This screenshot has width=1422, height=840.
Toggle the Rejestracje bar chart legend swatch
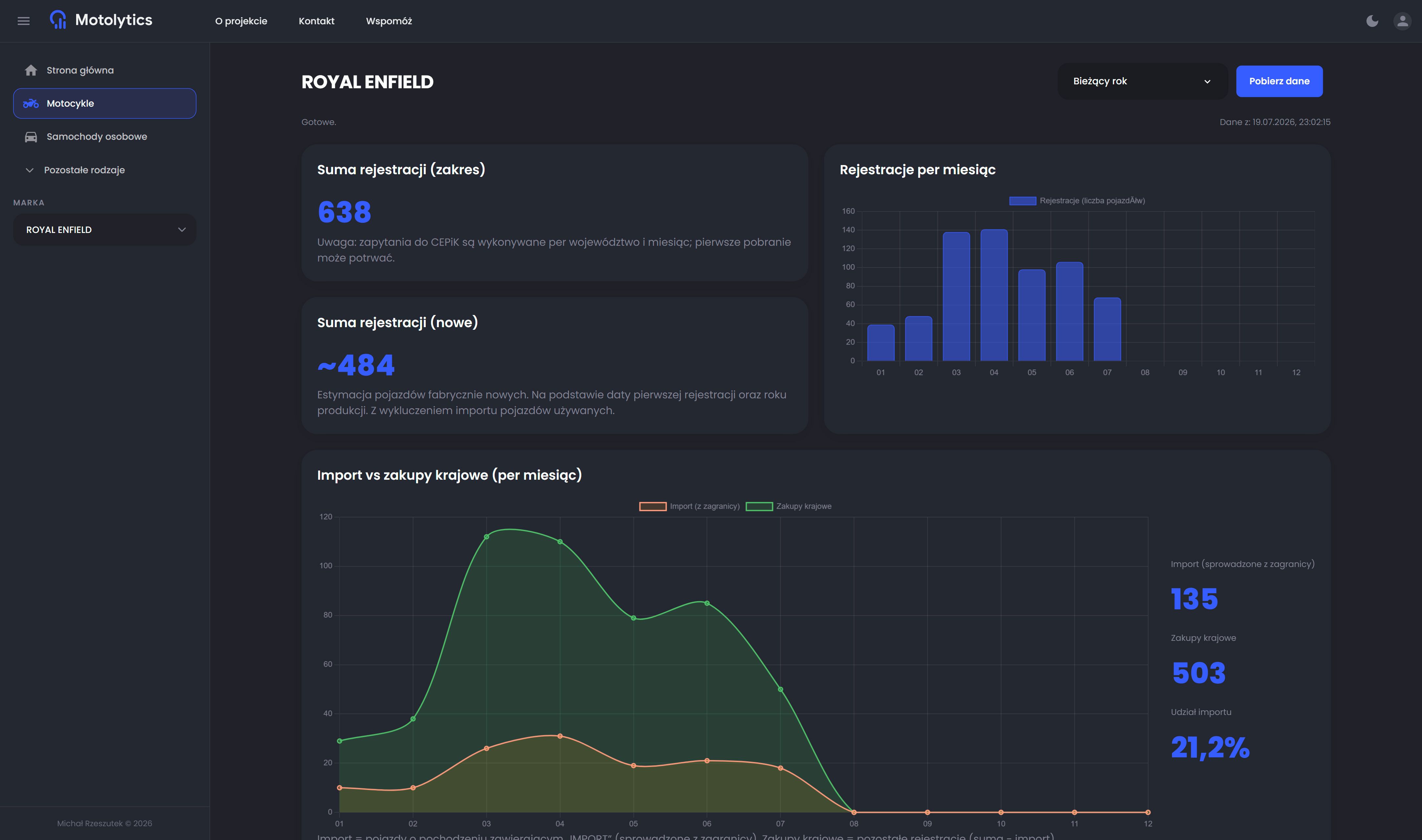[1022, 201]
